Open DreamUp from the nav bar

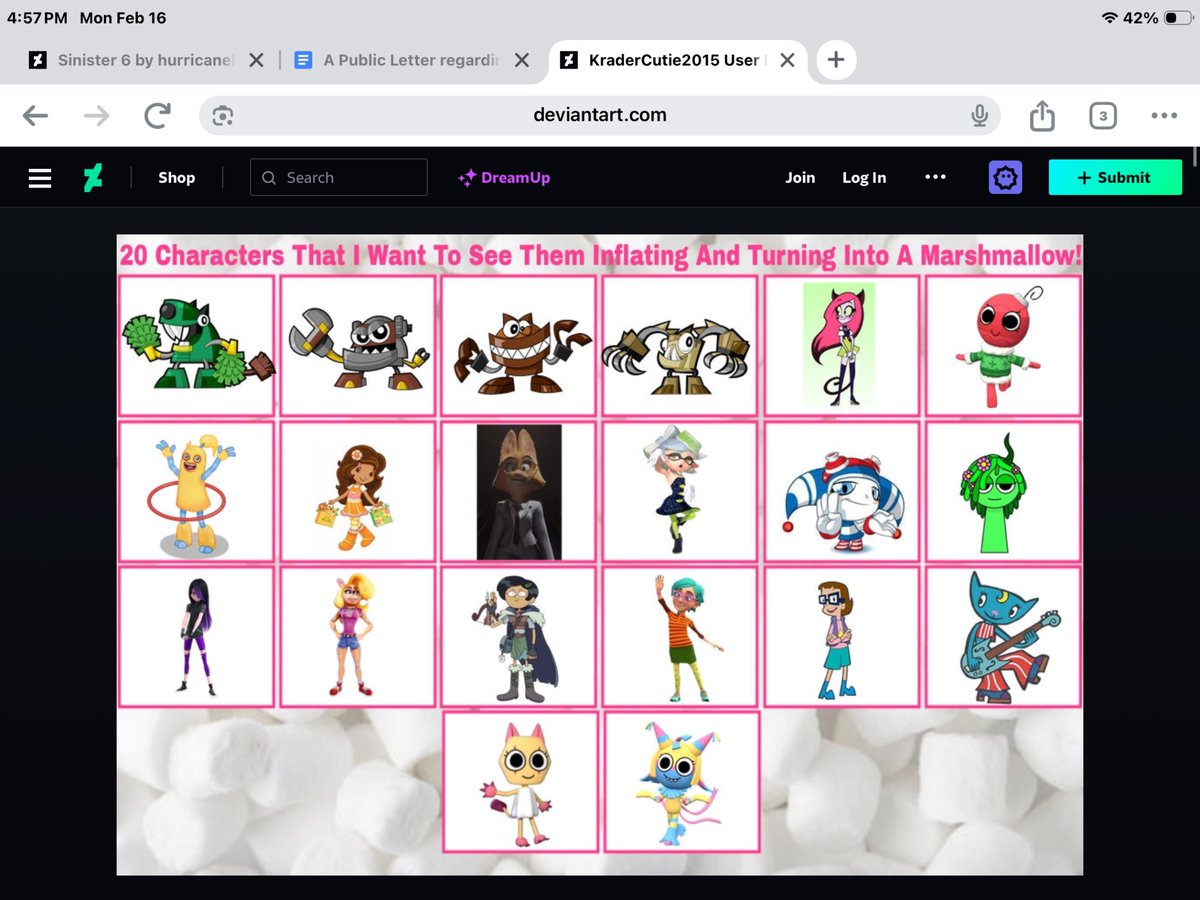tap(504, 178)
